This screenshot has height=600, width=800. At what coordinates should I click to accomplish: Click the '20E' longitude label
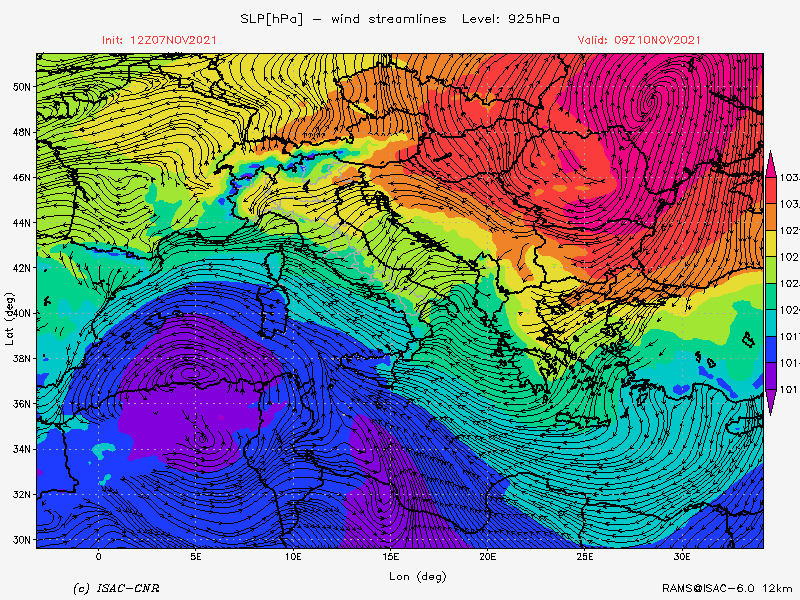click(488, 557)
